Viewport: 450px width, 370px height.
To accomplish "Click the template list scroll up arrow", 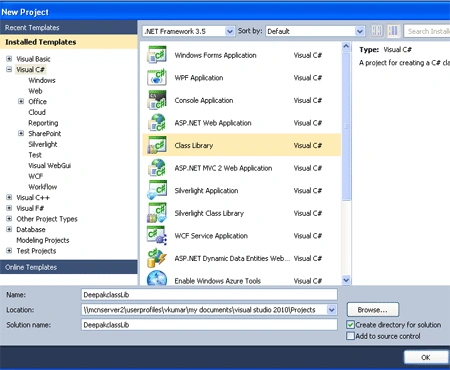I will [346, 46].
